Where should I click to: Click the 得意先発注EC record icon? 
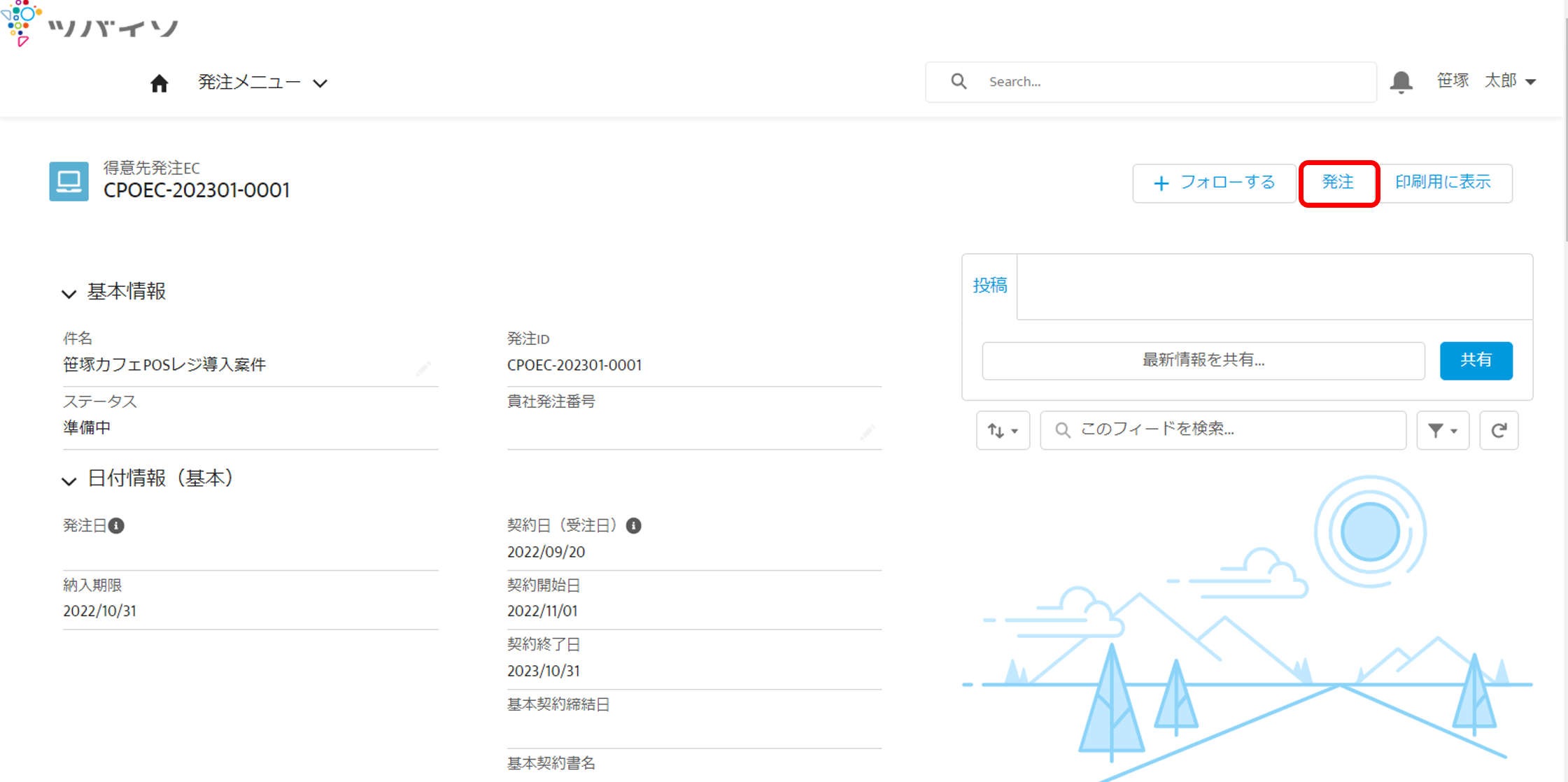pyautogui.click(x=69, y=181)
